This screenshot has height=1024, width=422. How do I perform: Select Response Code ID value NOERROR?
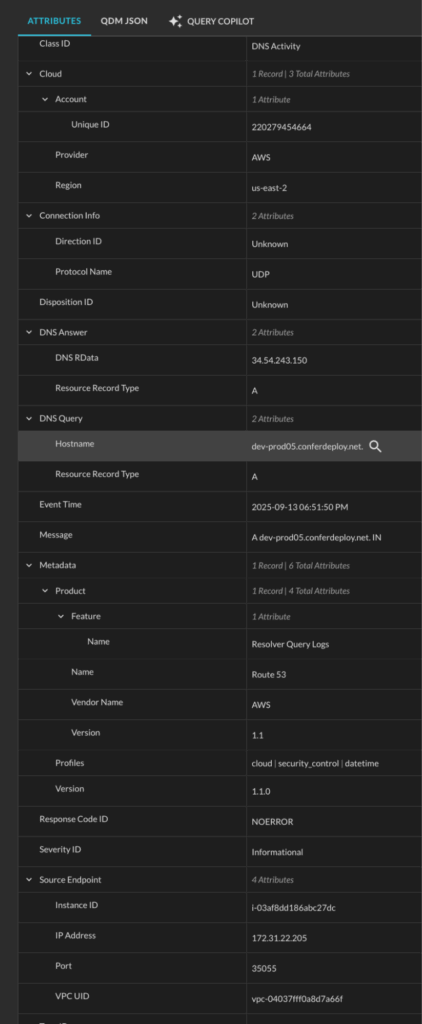(x=272, y=822)
